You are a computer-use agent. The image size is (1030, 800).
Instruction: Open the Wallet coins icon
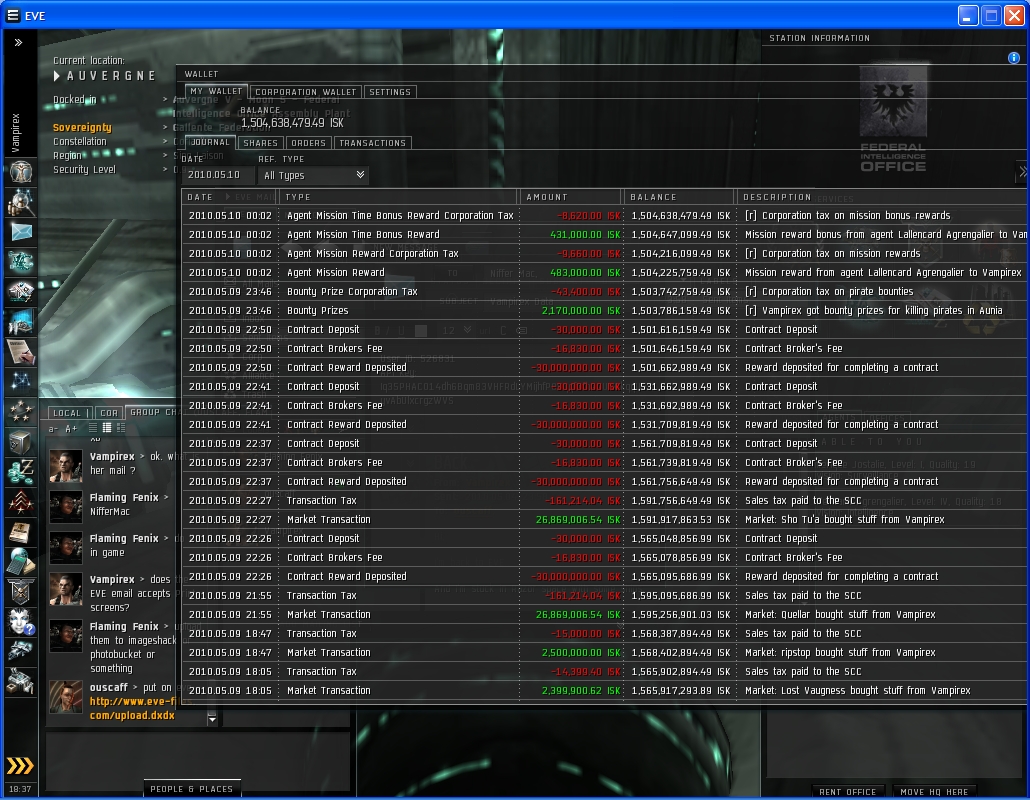coord(20,472)
